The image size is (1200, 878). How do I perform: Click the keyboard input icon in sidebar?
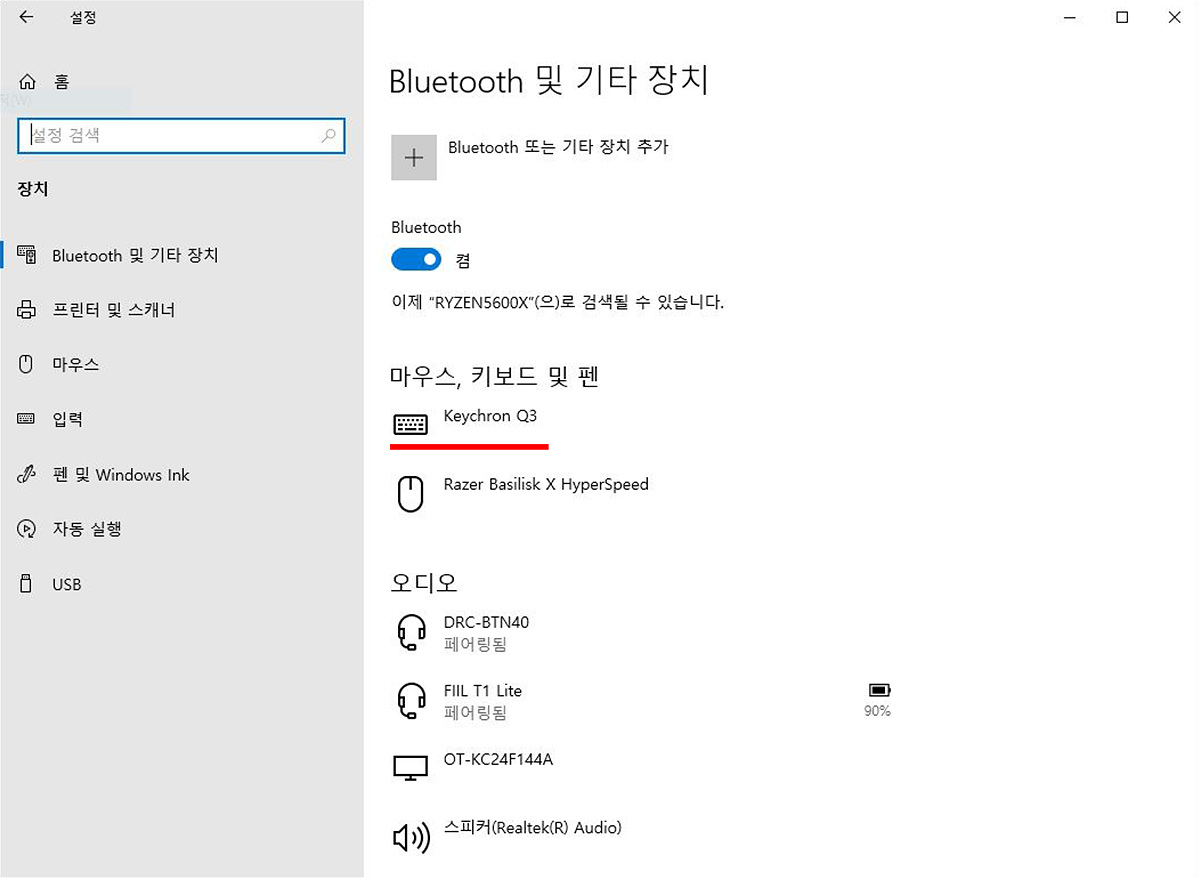[x=27, y=419]
